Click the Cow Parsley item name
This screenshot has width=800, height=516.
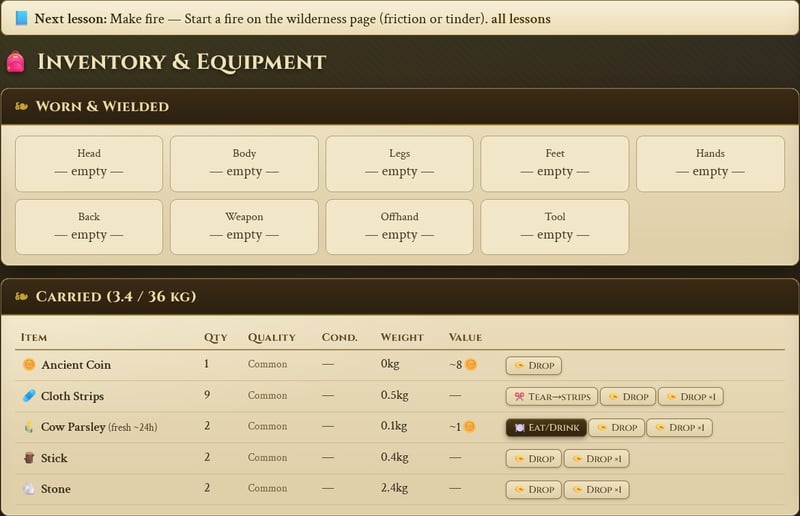73,427
